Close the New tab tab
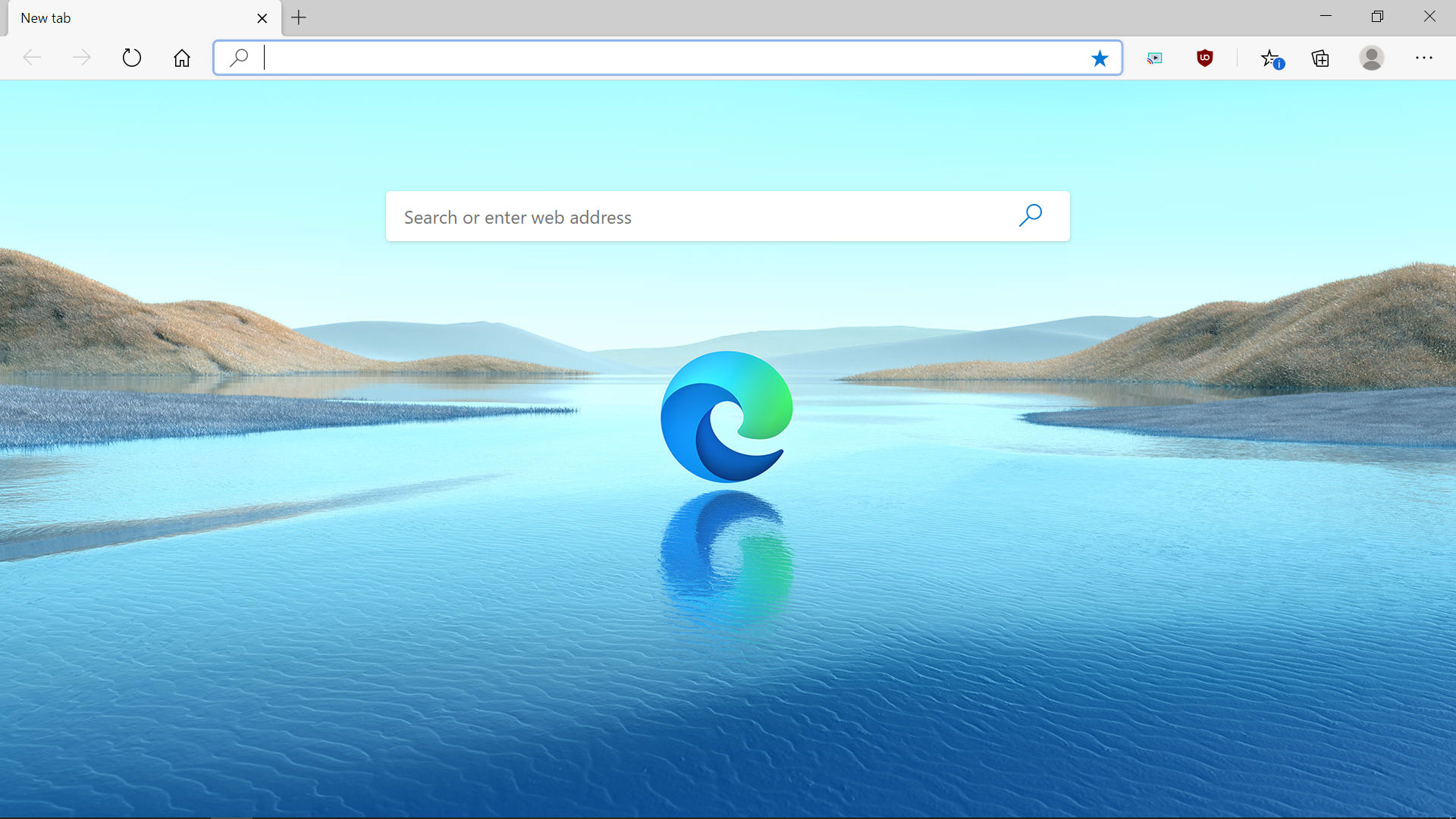 pos(262,18)
